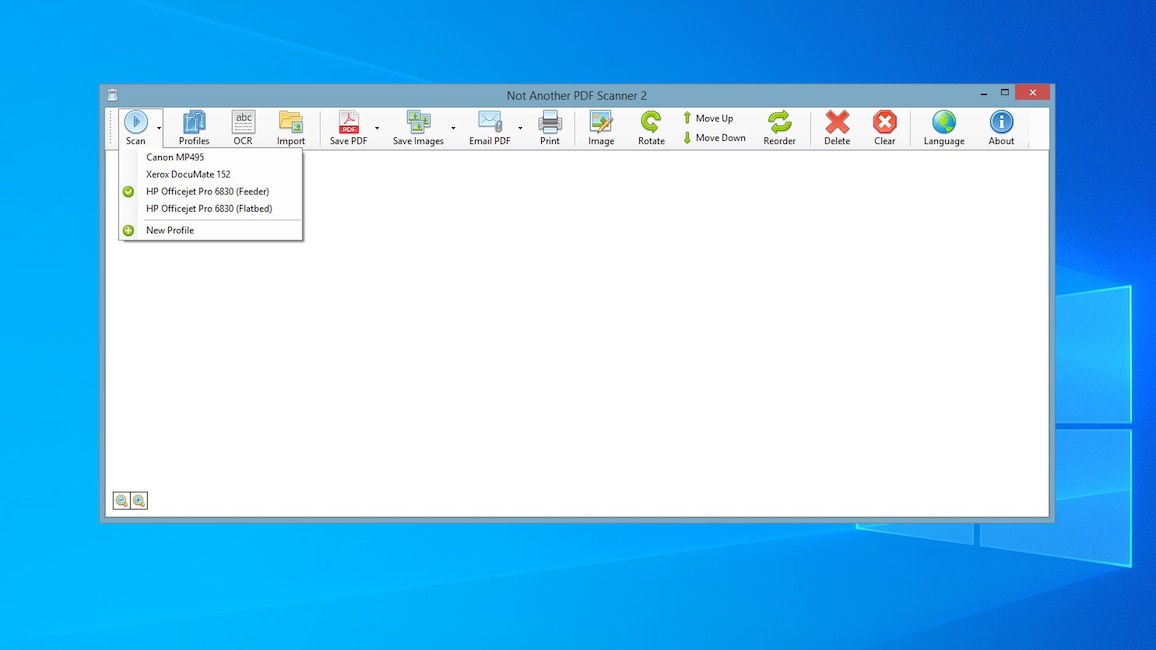Open the Profiles manager
This screenshot has width=1156, height=650.
click(193, 127)
